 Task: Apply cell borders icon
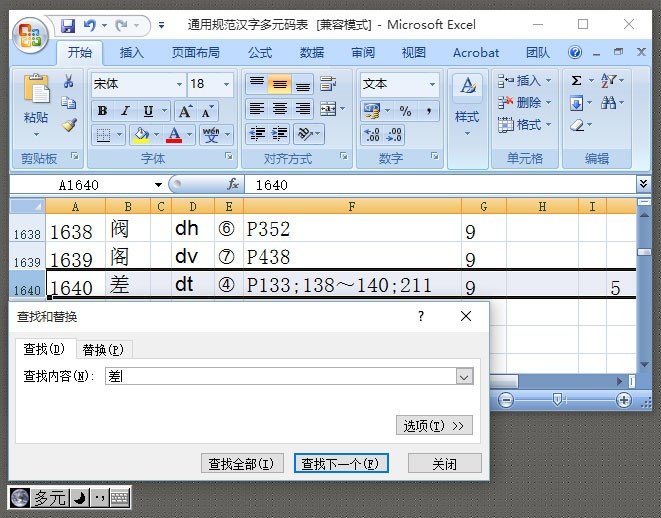tap(103, 135)
